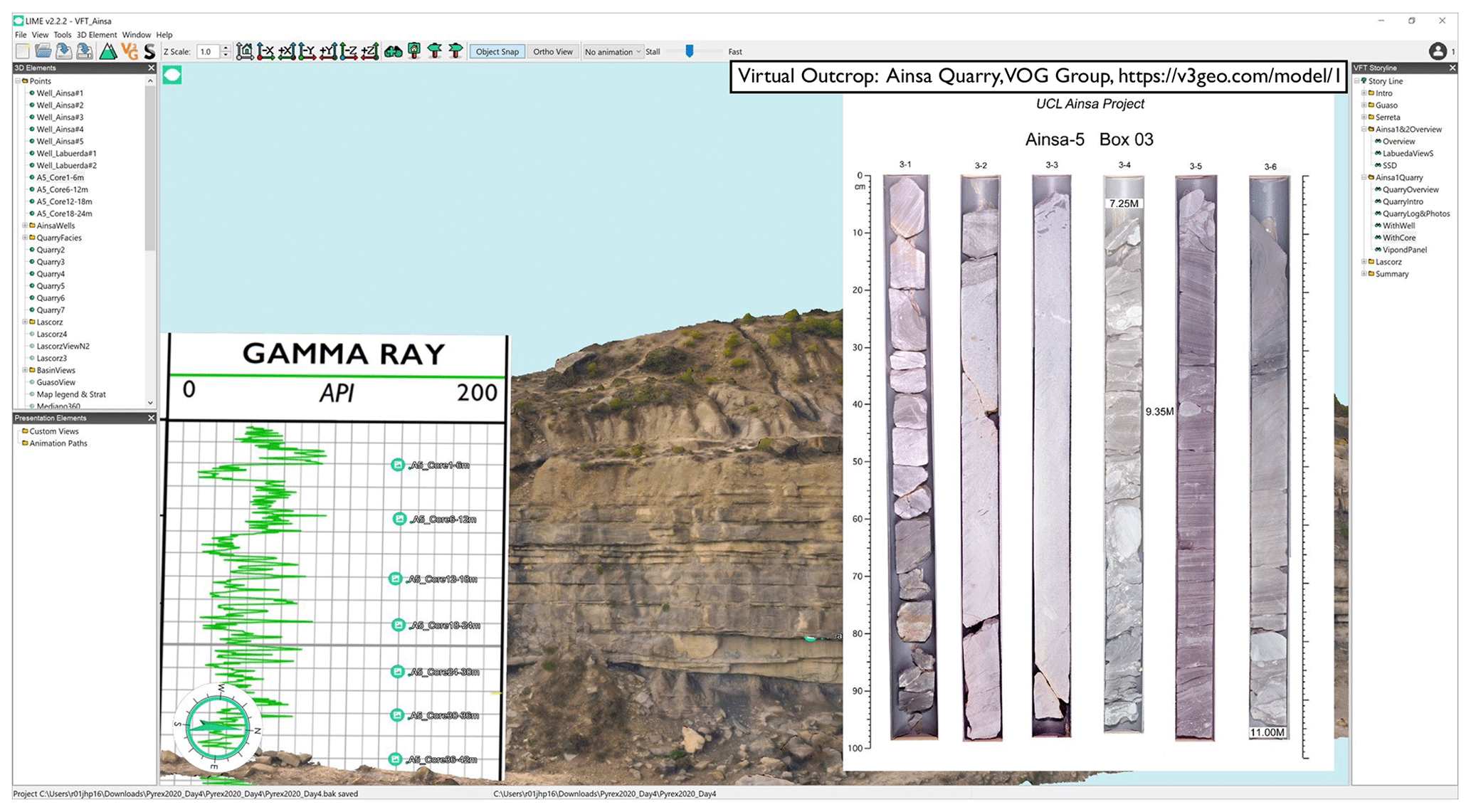
Task: Click the New project icon
Action: tap(22, 51)
